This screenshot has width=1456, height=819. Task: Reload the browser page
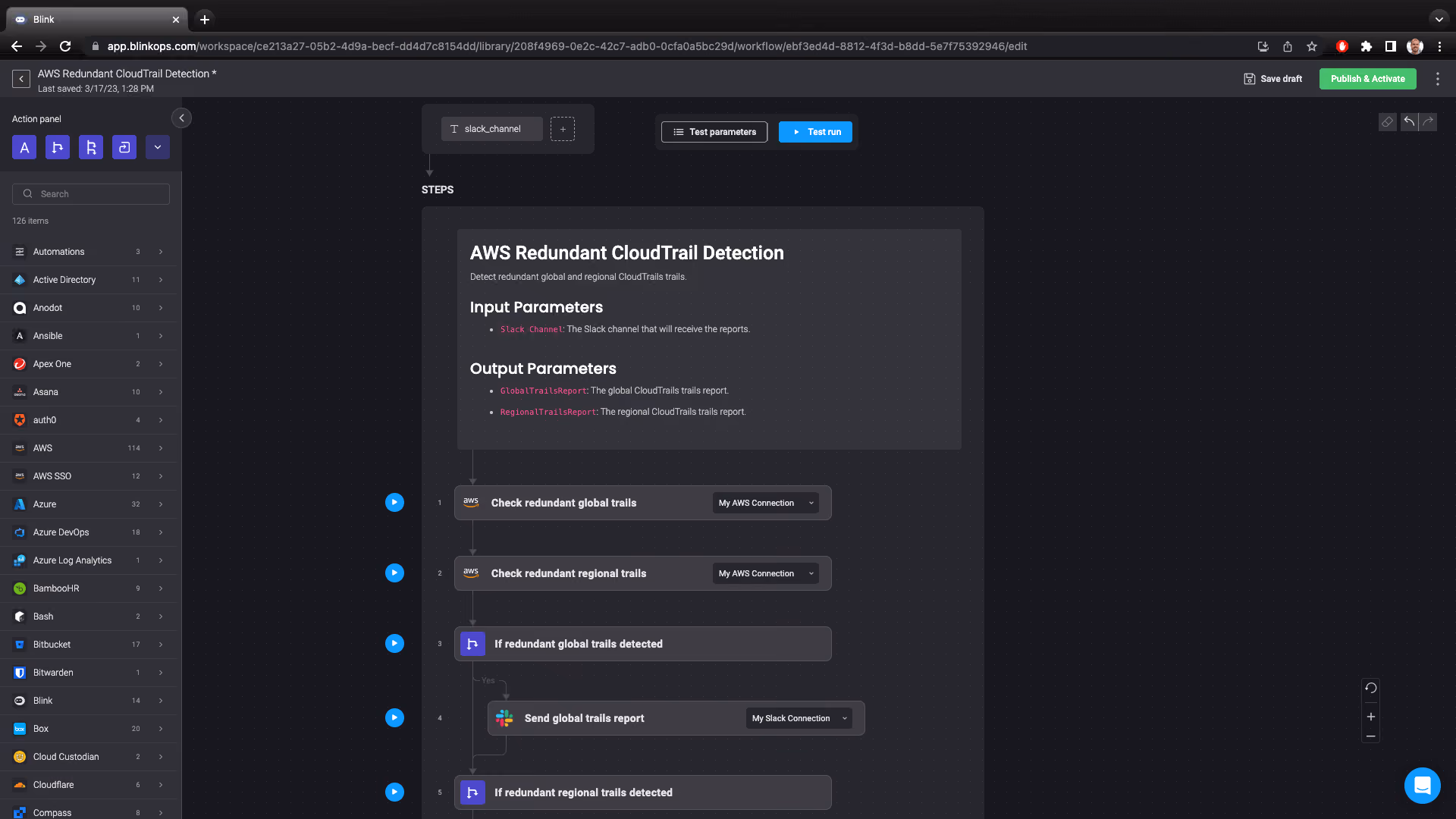click(65, 46)
